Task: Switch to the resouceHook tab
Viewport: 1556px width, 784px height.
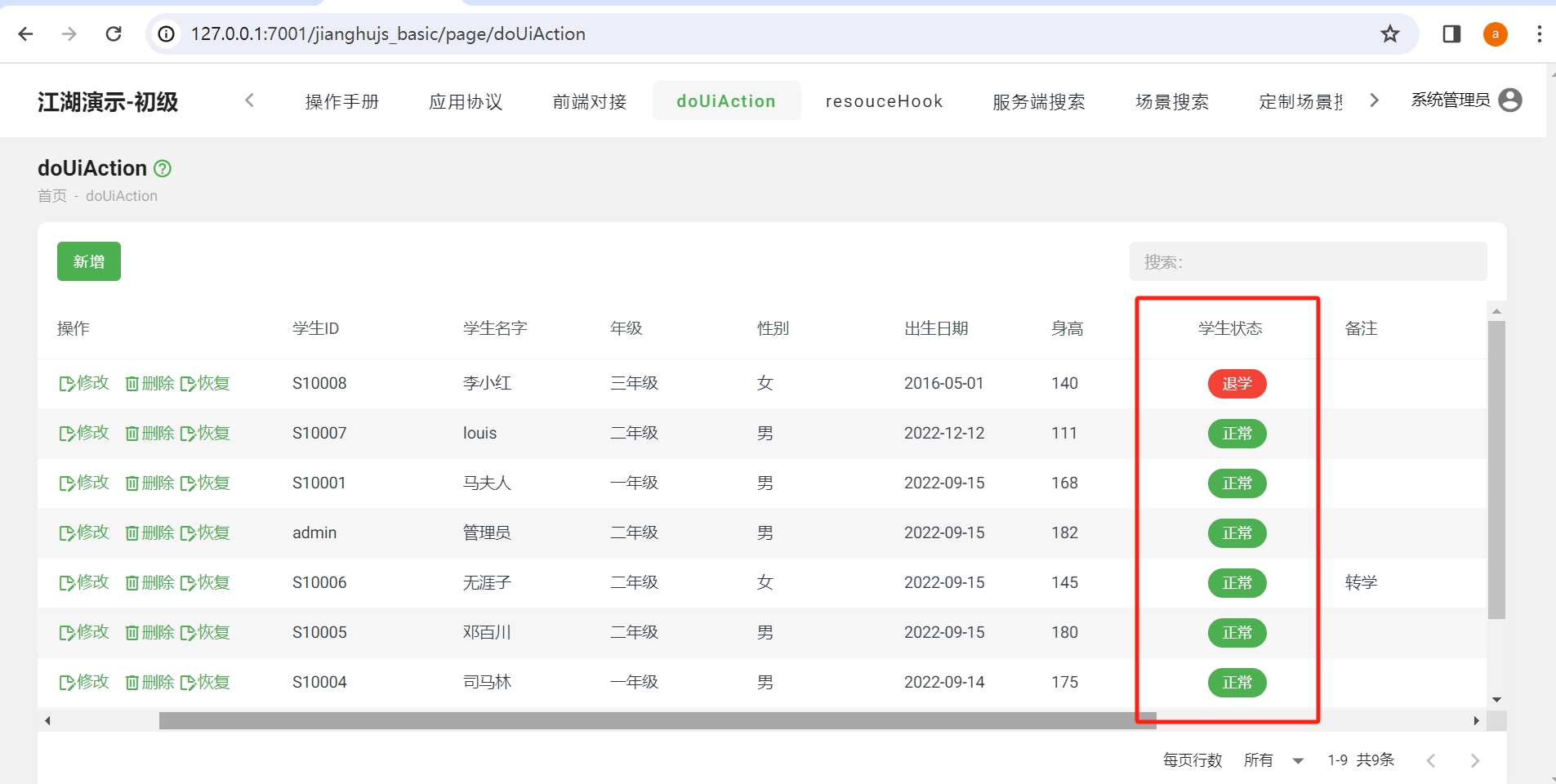Action: coord(884,100)
